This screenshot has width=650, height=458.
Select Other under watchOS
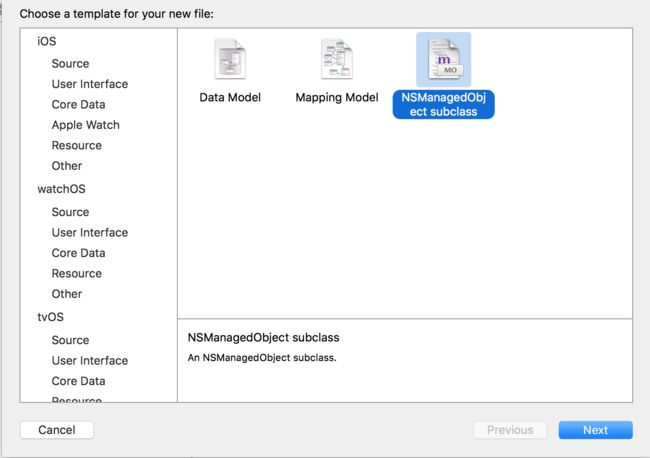pos(67,294)
